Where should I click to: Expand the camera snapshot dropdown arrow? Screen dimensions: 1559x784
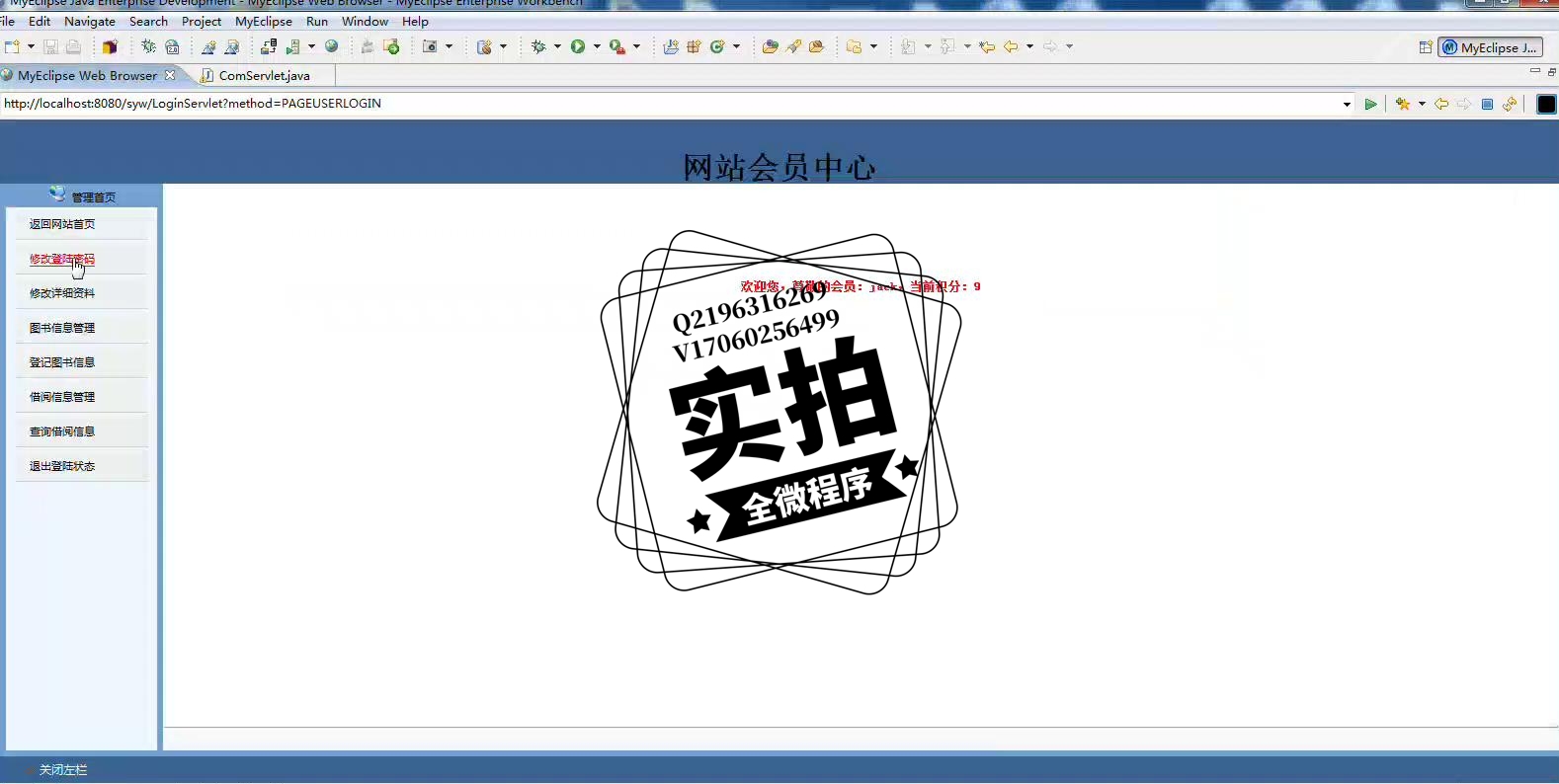(449, 46)
